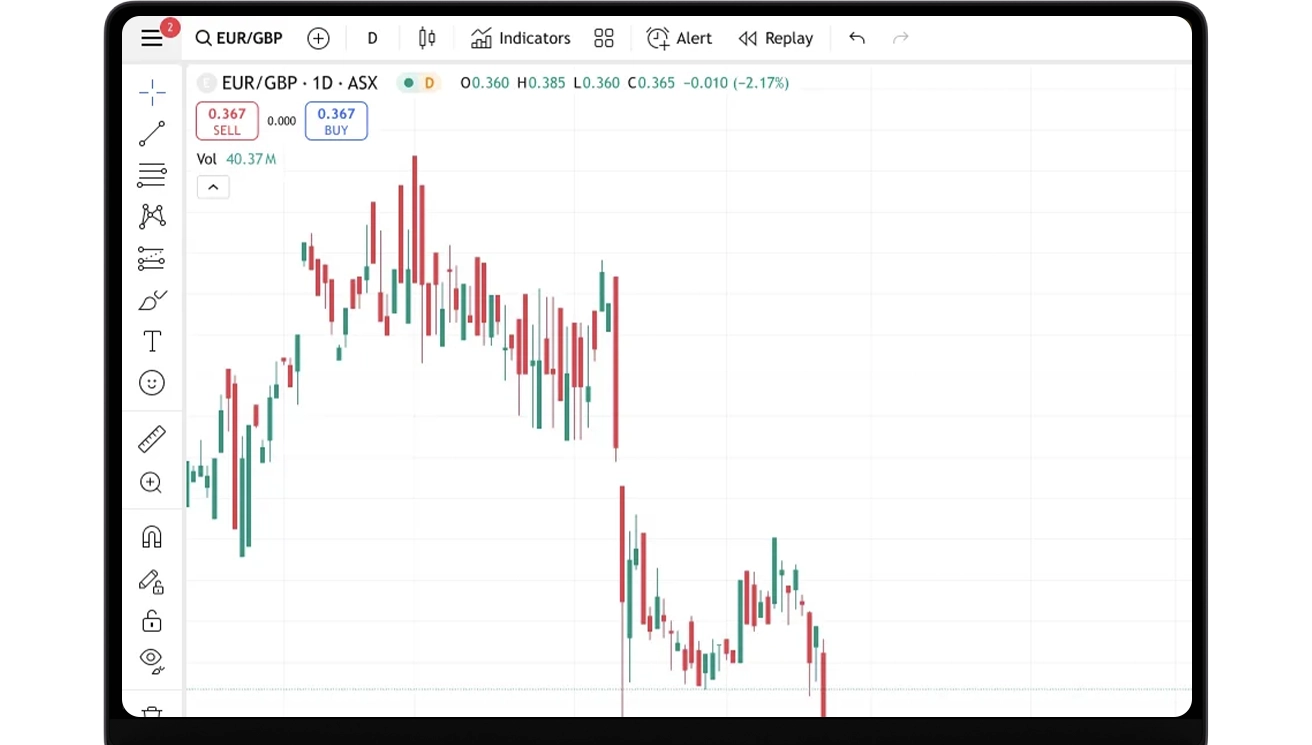Toggle magnet snap mode
This screenshot has width=1312, height=745.
point(152,537)
